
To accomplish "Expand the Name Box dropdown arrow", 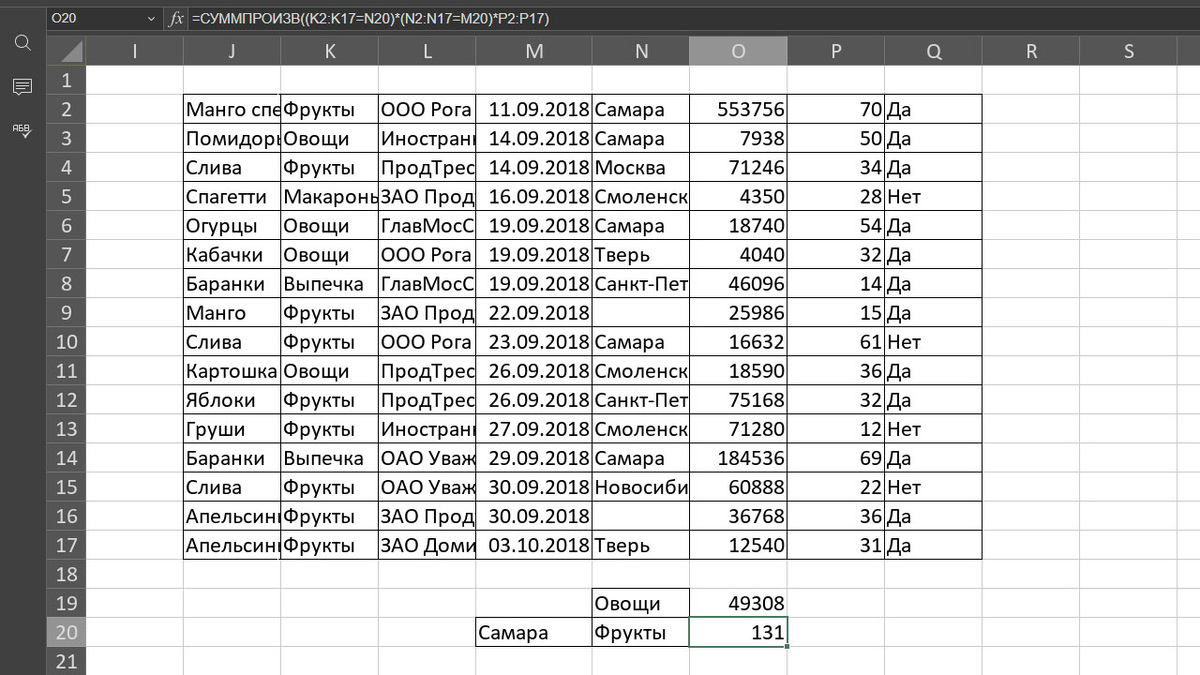I will (x=151, y=18).
